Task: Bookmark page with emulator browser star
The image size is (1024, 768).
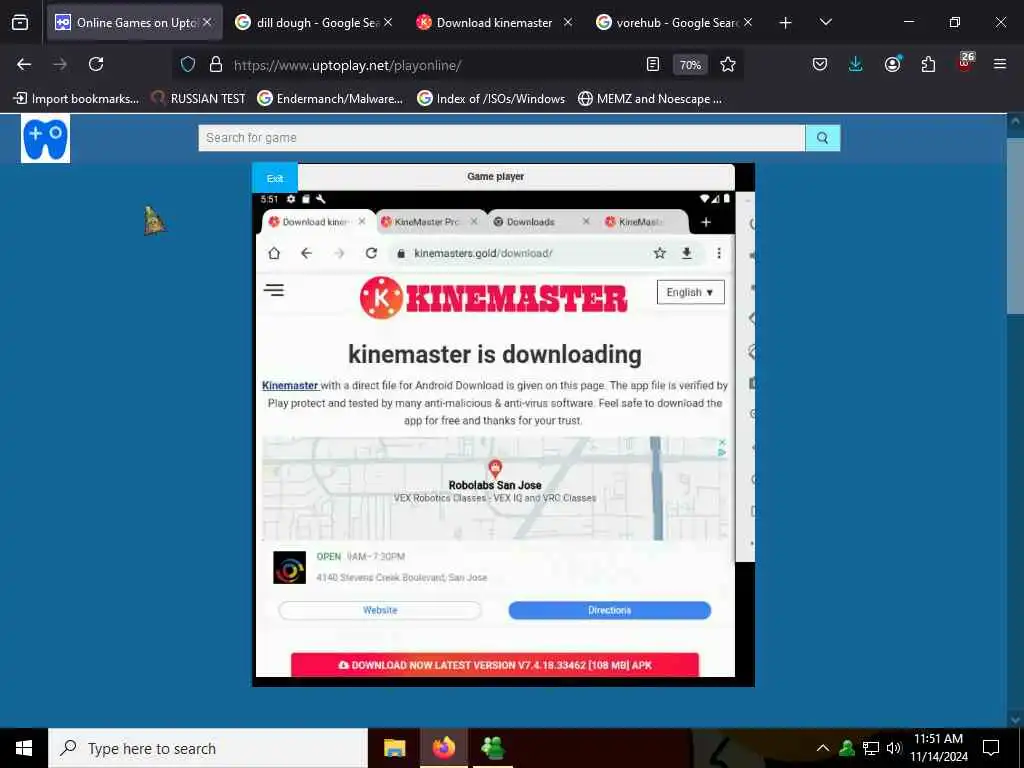Action: click(x=660, y=253)
